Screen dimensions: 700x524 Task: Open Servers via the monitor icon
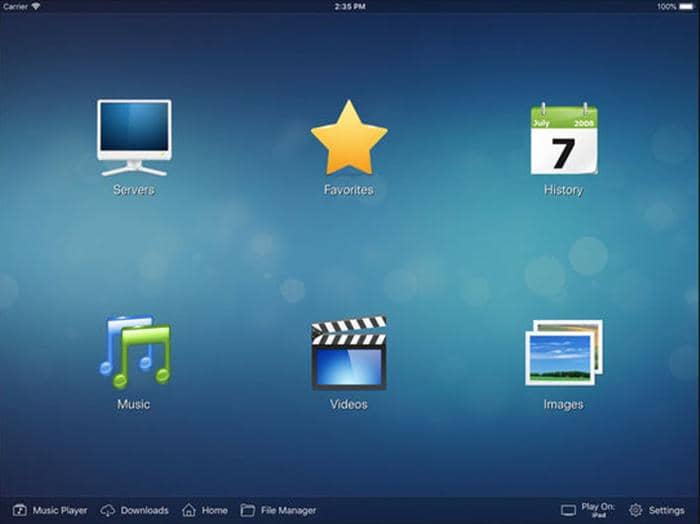pyautogui.click(x=133, y=137)
